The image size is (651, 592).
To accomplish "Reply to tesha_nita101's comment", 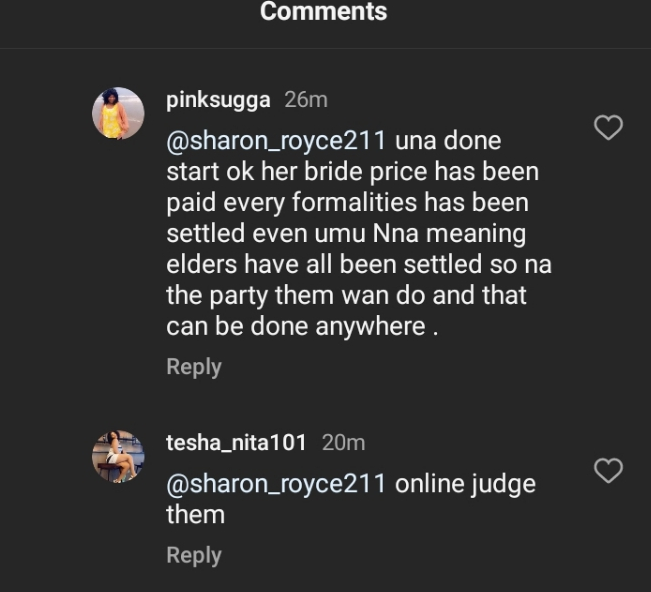I will click(193, 555).
